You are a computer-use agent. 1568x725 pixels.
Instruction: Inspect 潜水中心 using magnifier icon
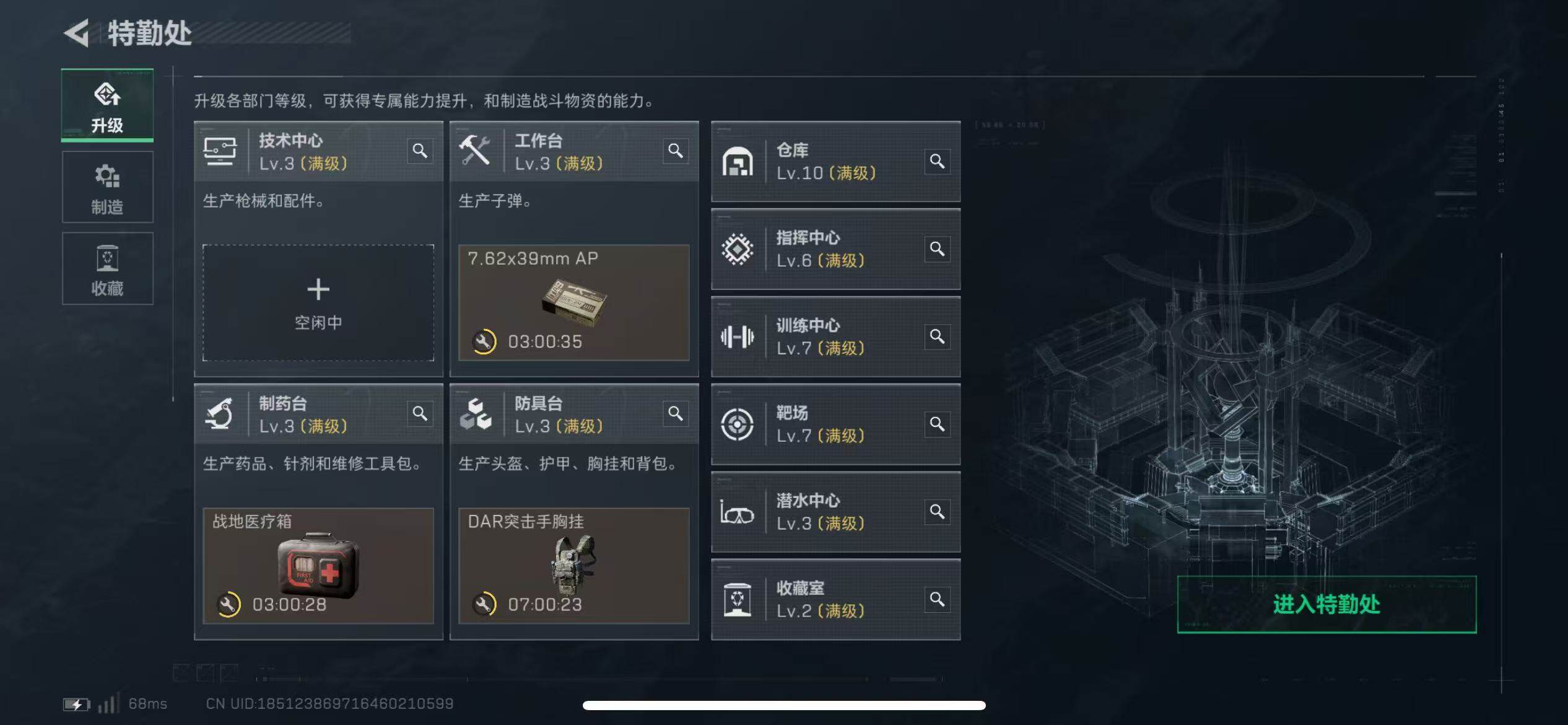[x=937, y=512]
